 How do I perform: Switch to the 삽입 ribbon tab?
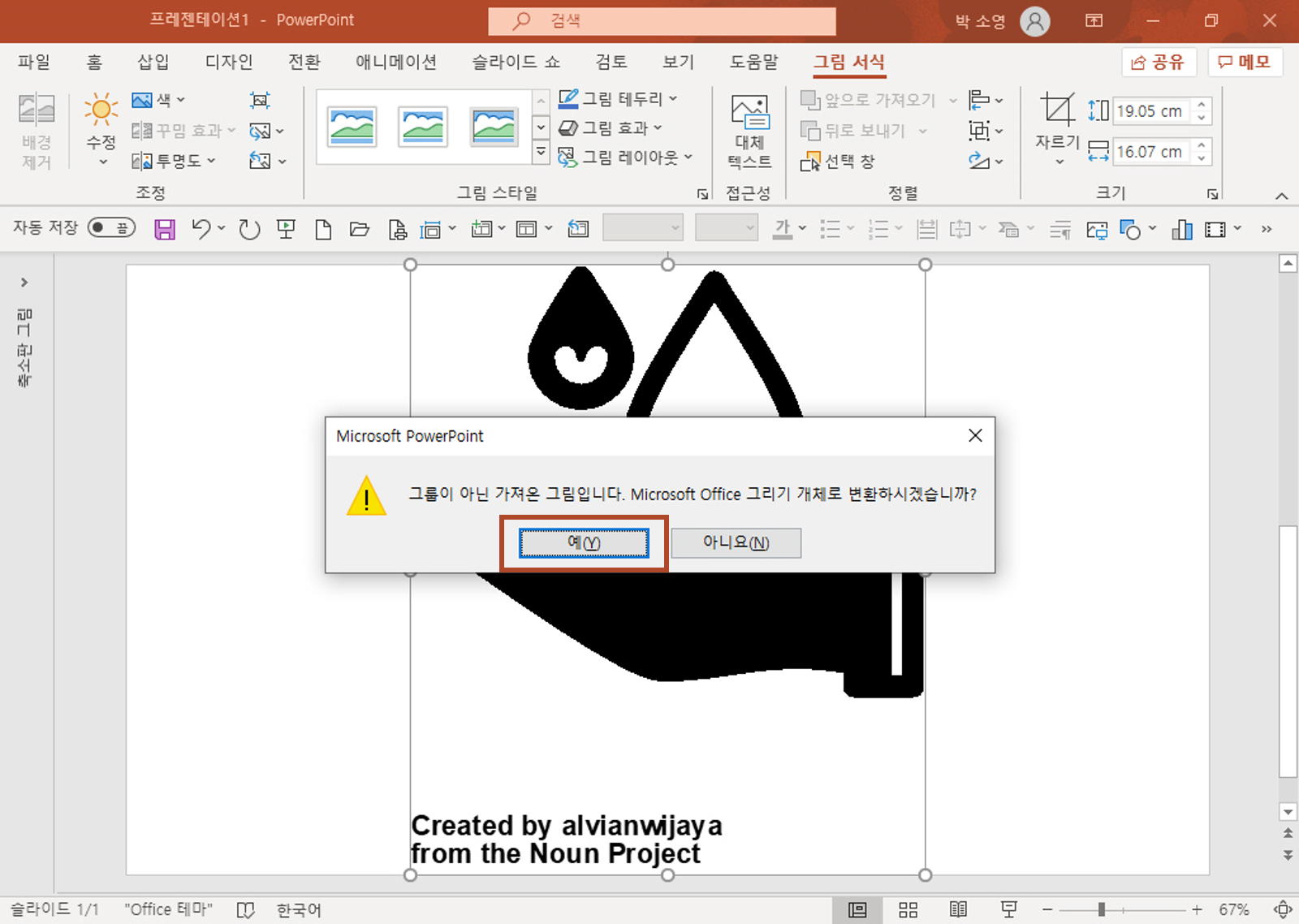(x=153, y=62)
